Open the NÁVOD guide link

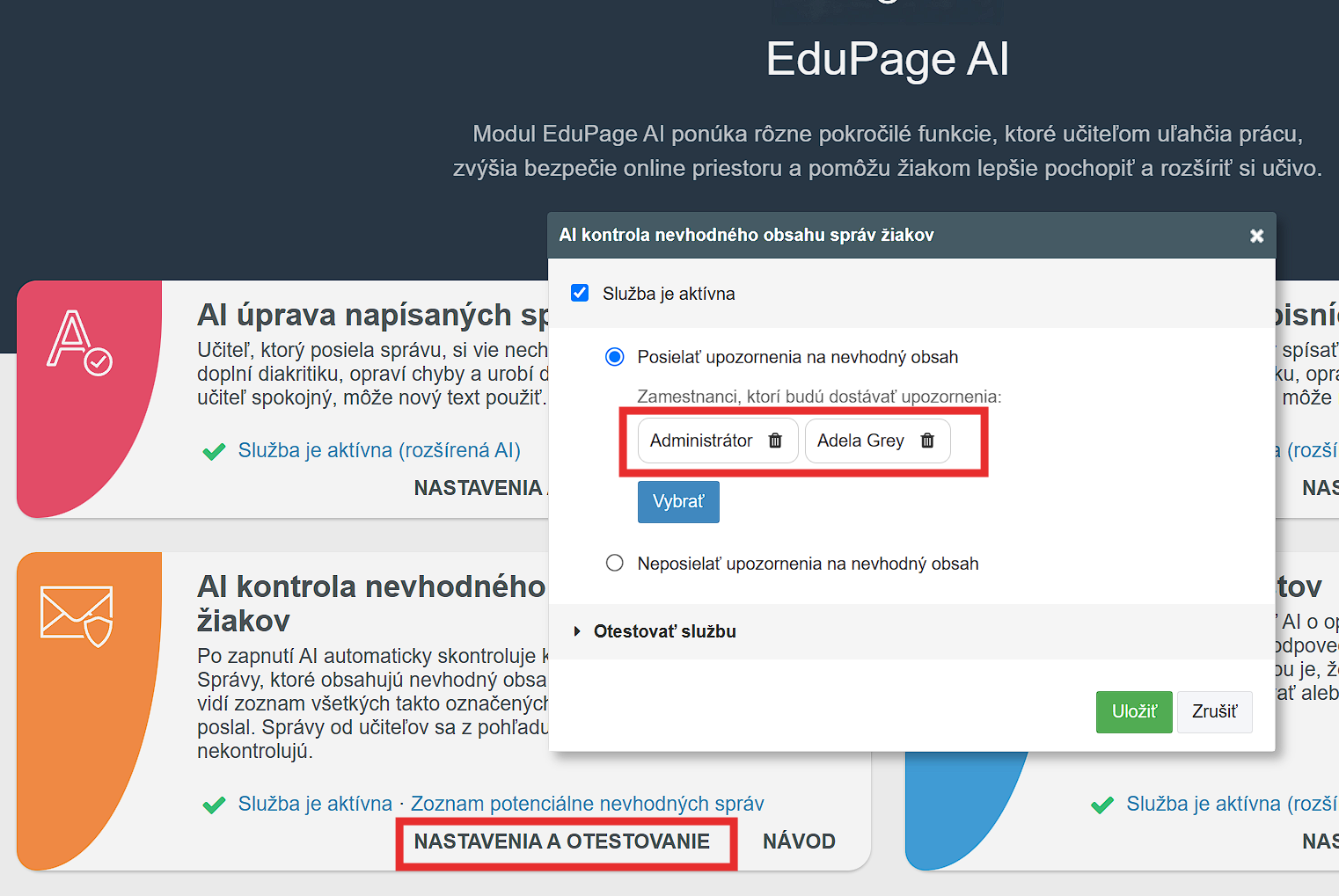pos(799,841)
